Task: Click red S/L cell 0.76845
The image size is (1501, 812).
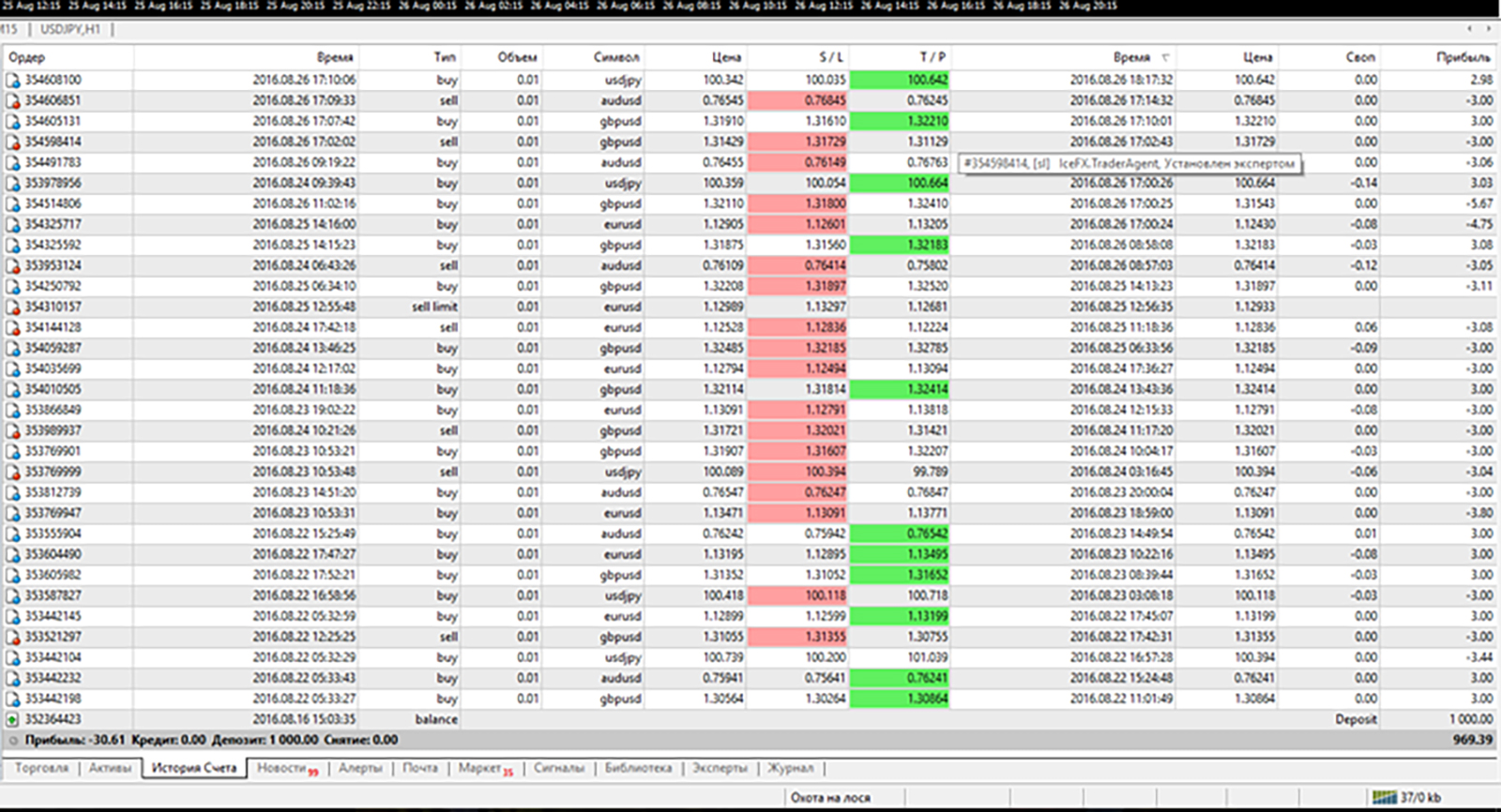Action: click(x=797, y=101)
